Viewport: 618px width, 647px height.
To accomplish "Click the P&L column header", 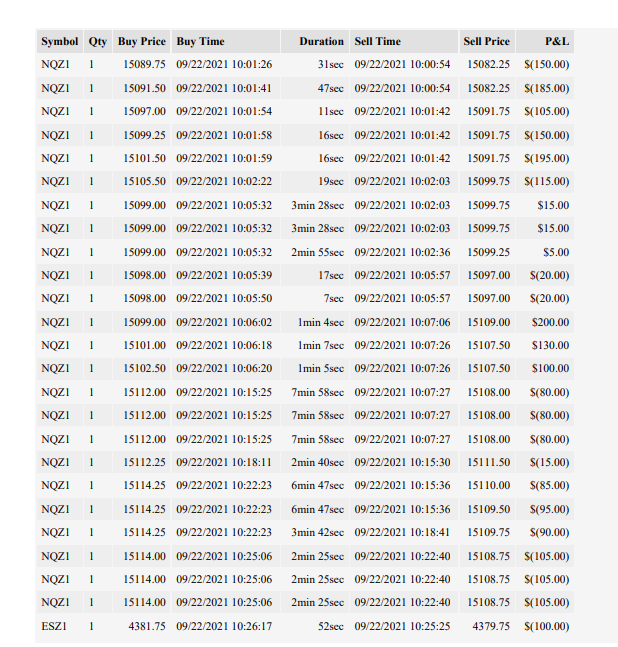I will click(545, 41).
